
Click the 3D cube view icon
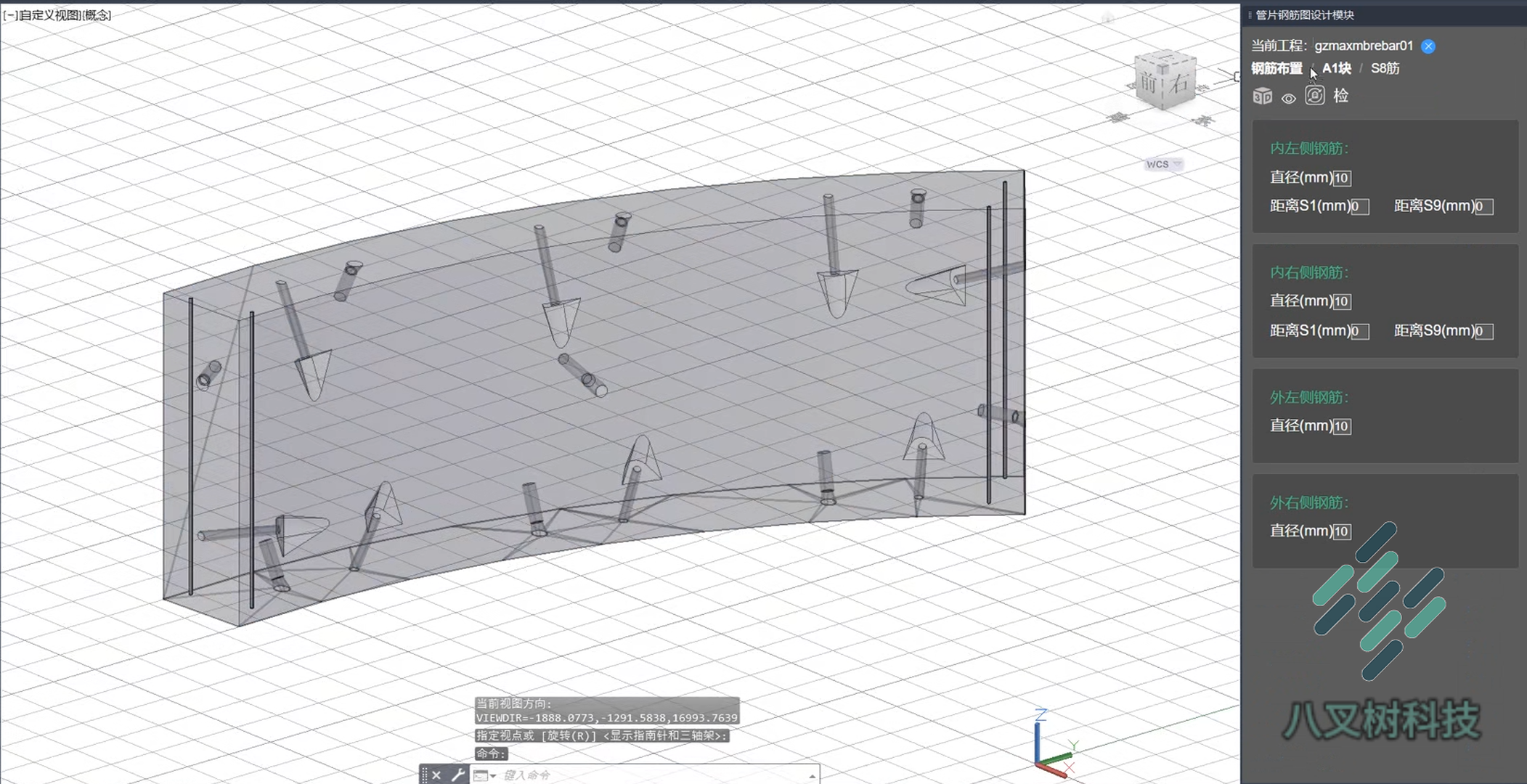click(1263, 96)
